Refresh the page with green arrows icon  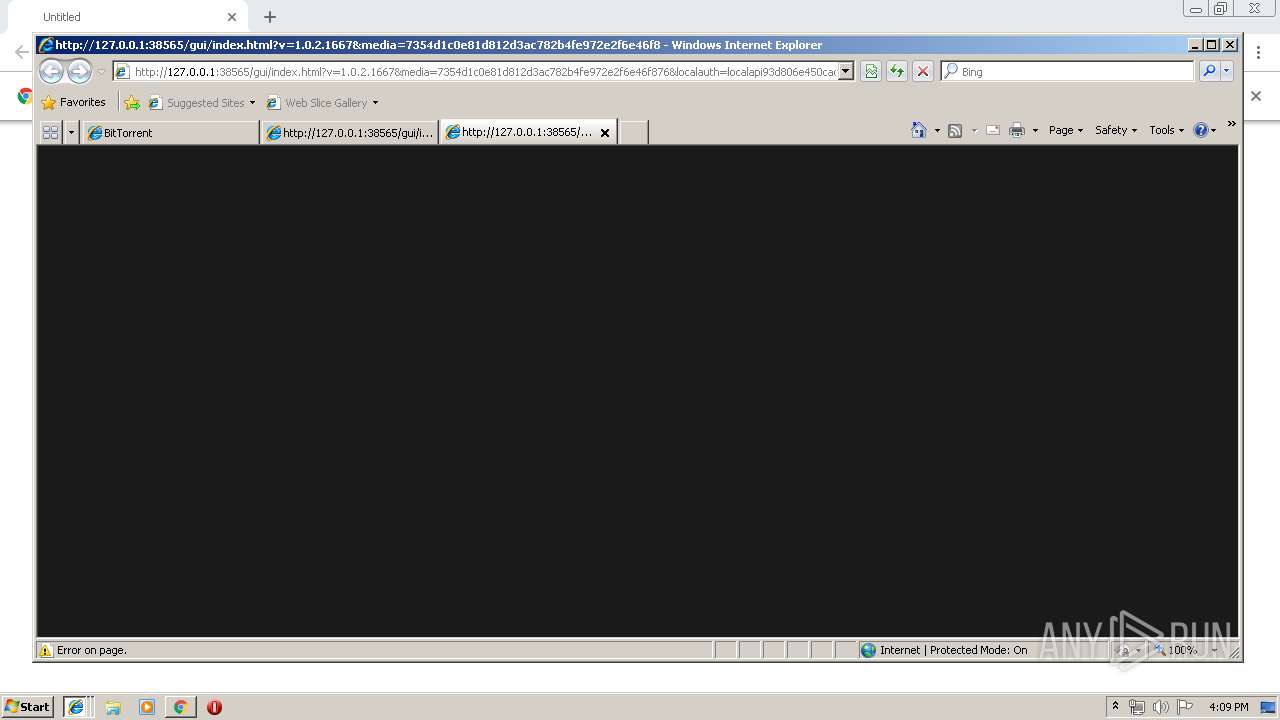[x=897, y=72]
